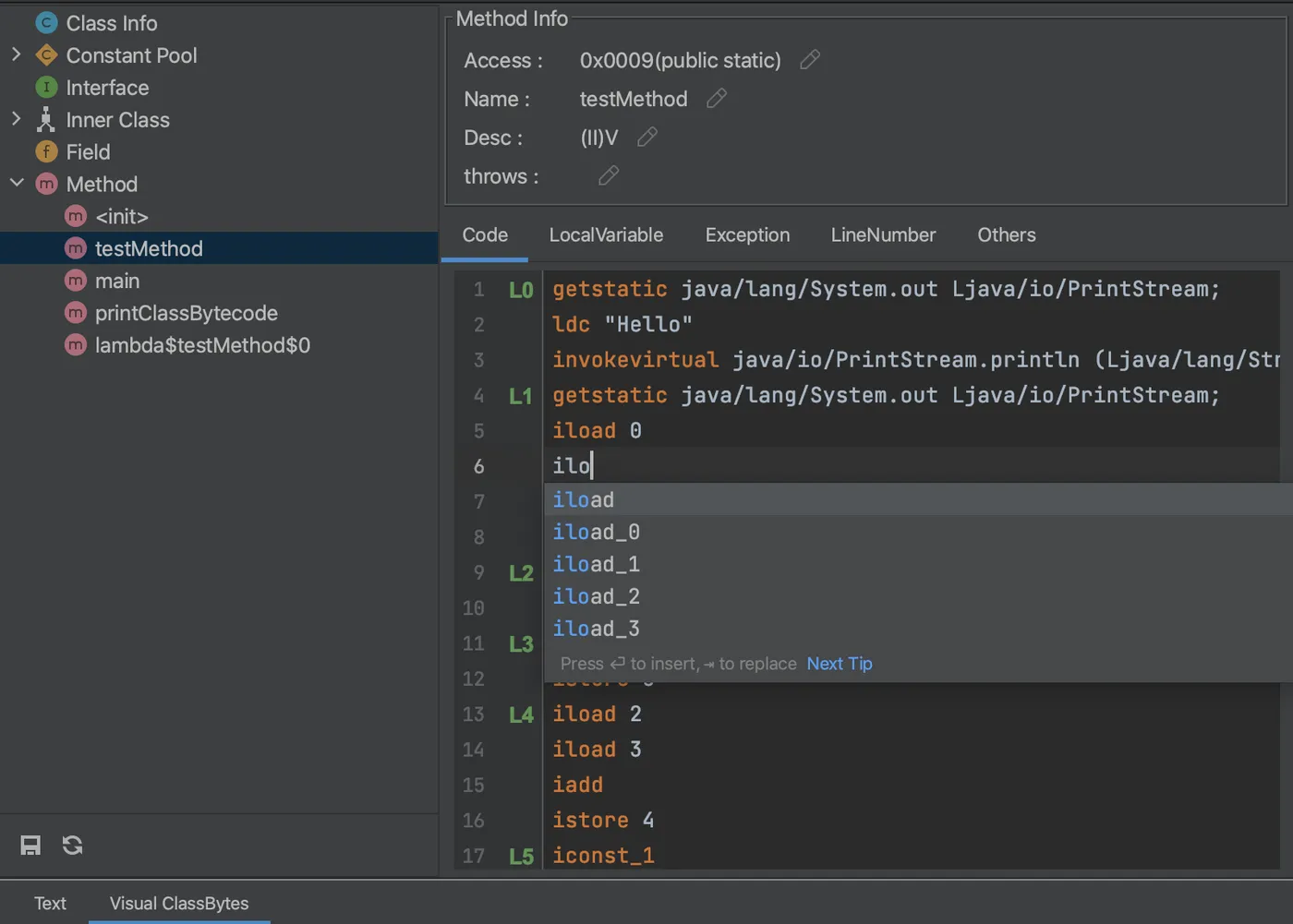Open the LocalVariable tab
The height and width of the screenshot is (924, 1293).
606,235
